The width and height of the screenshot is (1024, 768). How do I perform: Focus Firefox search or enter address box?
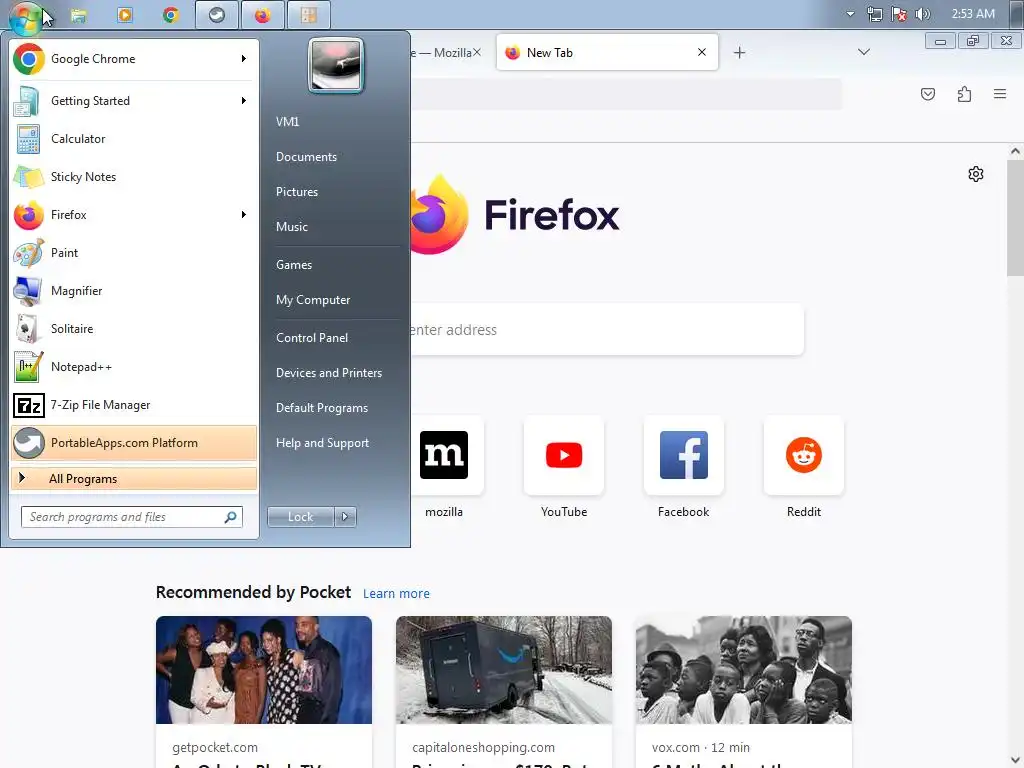click(x=607, y=330)
